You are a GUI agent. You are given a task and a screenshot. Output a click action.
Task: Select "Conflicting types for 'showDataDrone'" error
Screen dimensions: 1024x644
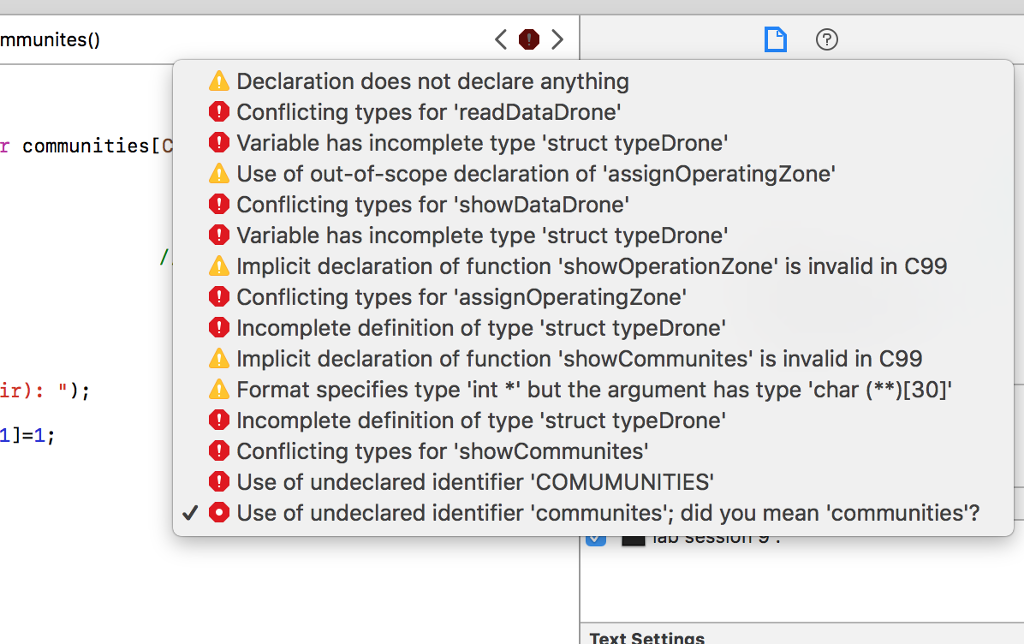(593, 204)
